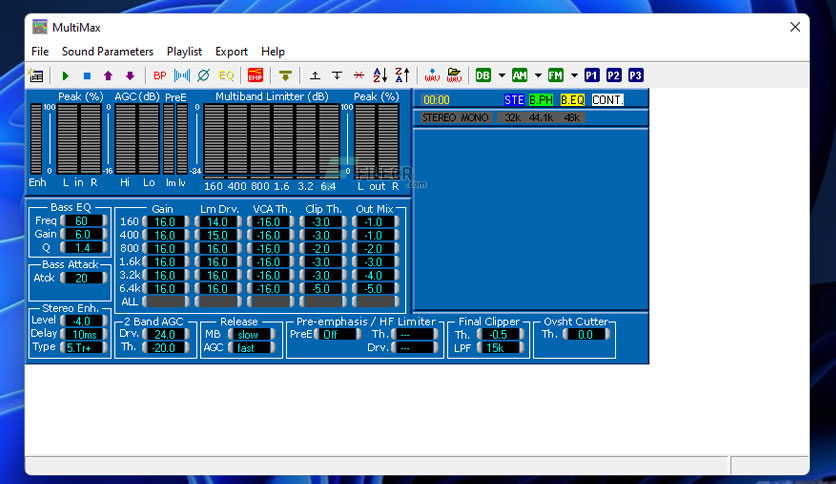Select the MONO mode label

pyautogui.click(x=474, y=118)
